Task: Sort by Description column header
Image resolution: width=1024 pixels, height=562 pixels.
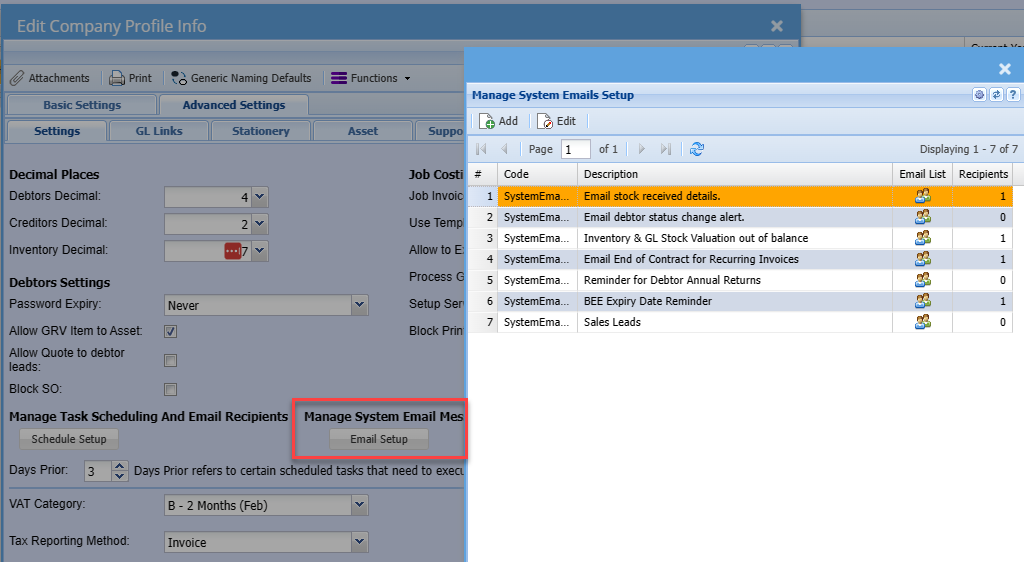Action: pos(735,174)
